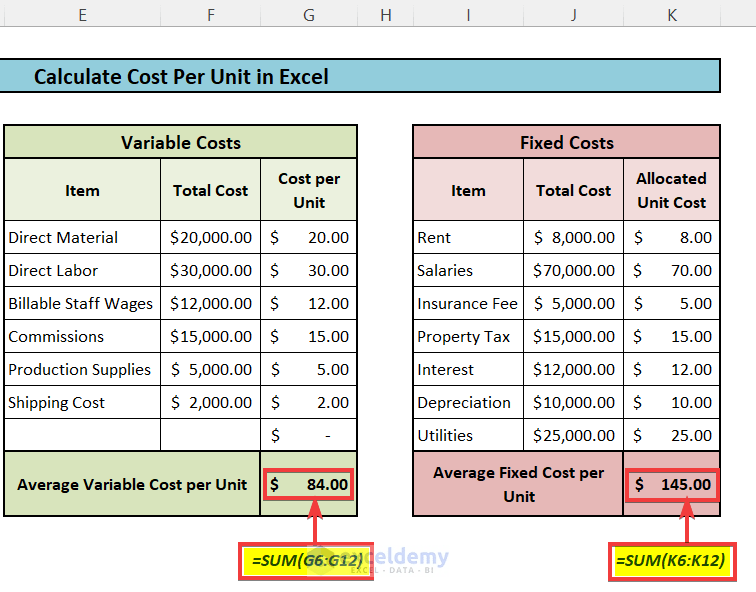The width and height of the screenshot is (756, 592).
Task: Click Property Tax total cost $15,000.00
Action: click(573, 336)
